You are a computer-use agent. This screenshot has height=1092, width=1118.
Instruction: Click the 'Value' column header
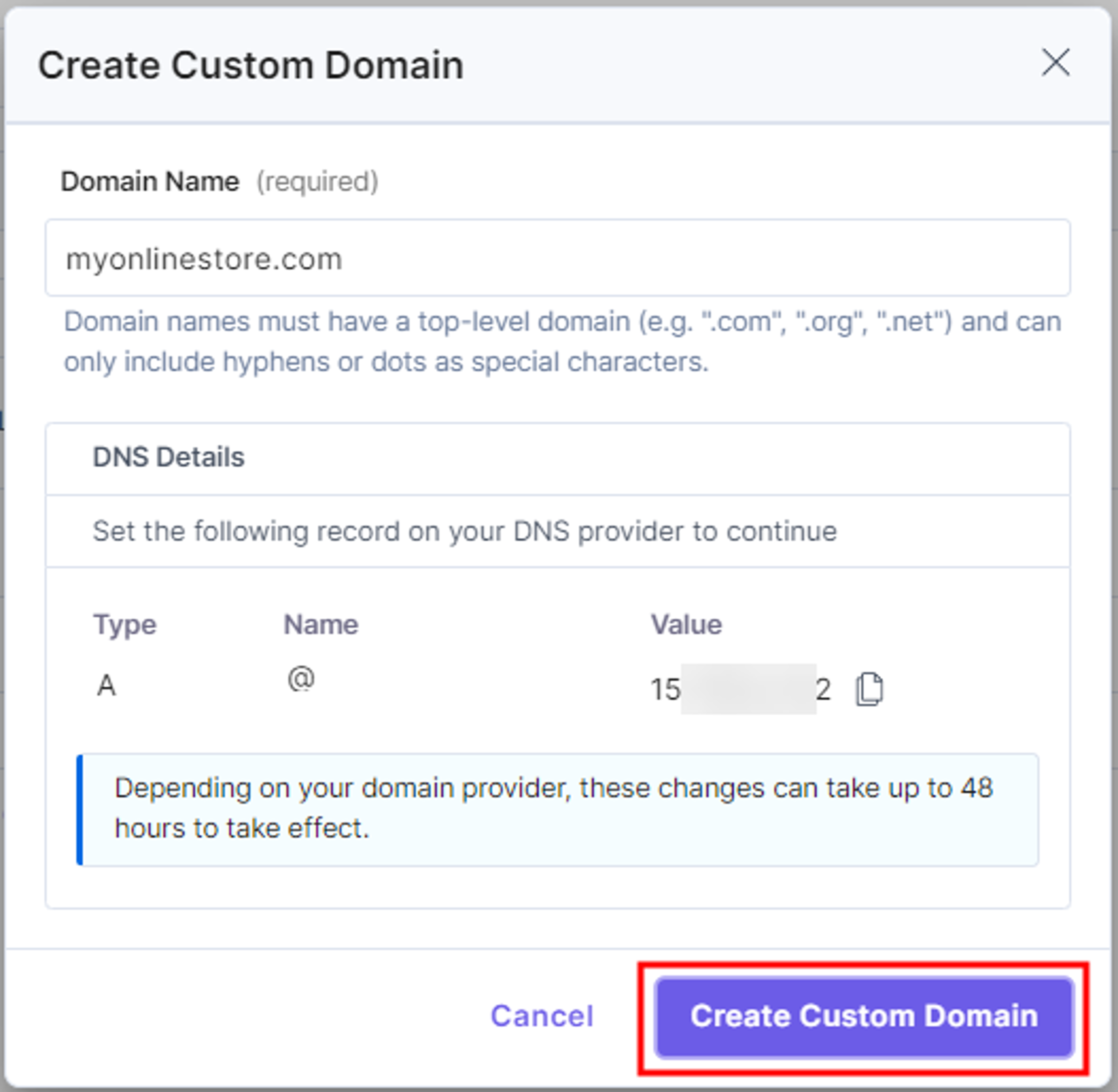click(686, 624)
